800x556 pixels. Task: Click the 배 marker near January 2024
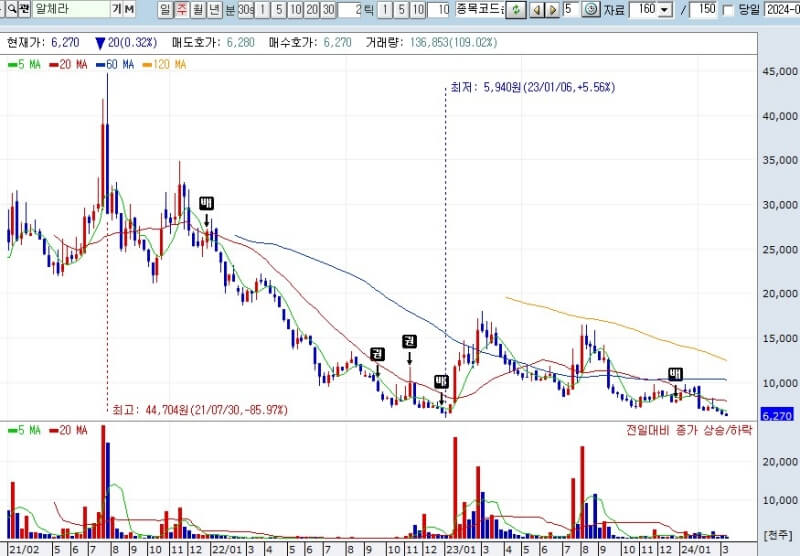[676, 374]
